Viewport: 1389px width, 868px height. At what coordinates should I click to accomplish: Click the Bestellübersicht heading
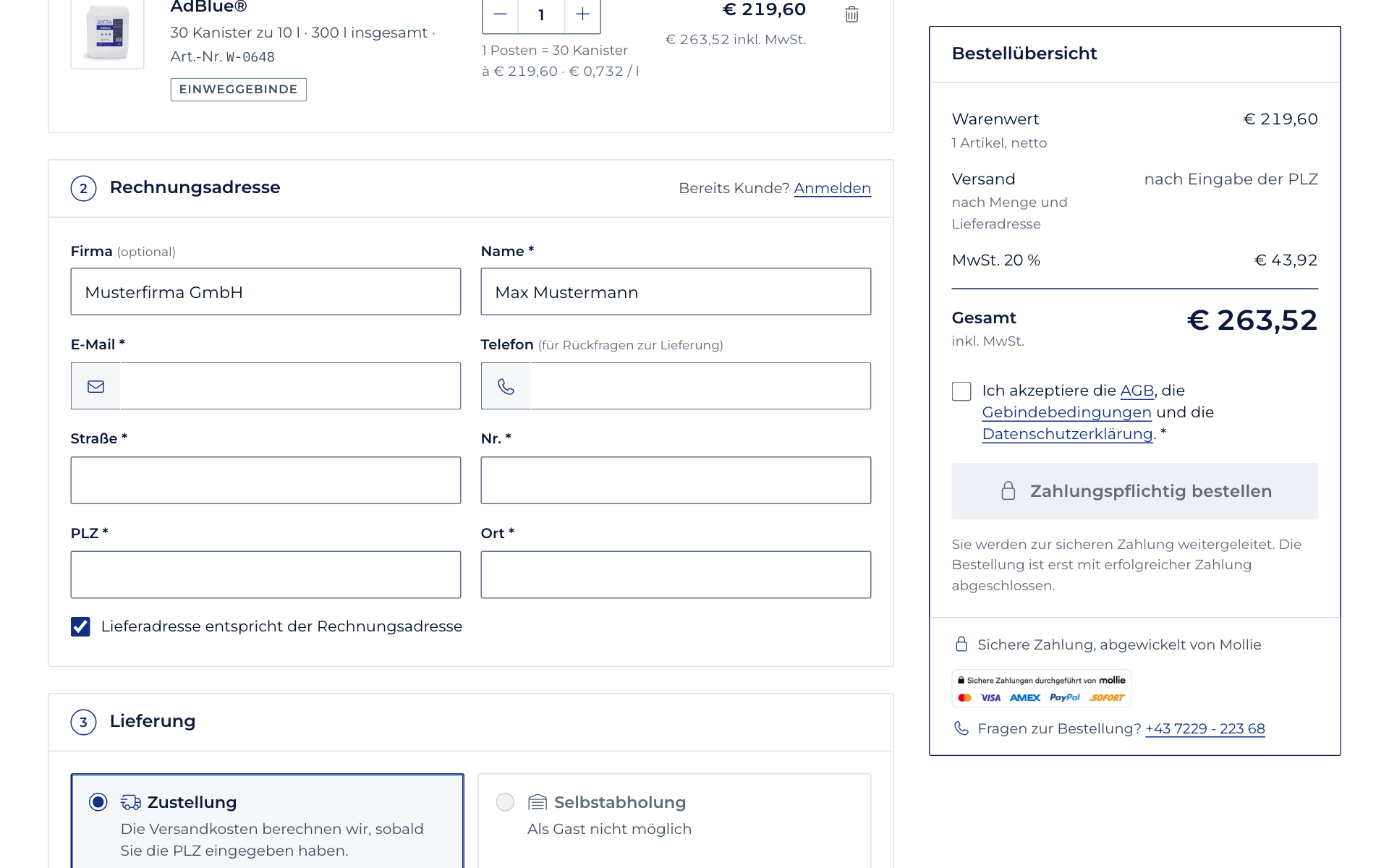pos(1024,54)
